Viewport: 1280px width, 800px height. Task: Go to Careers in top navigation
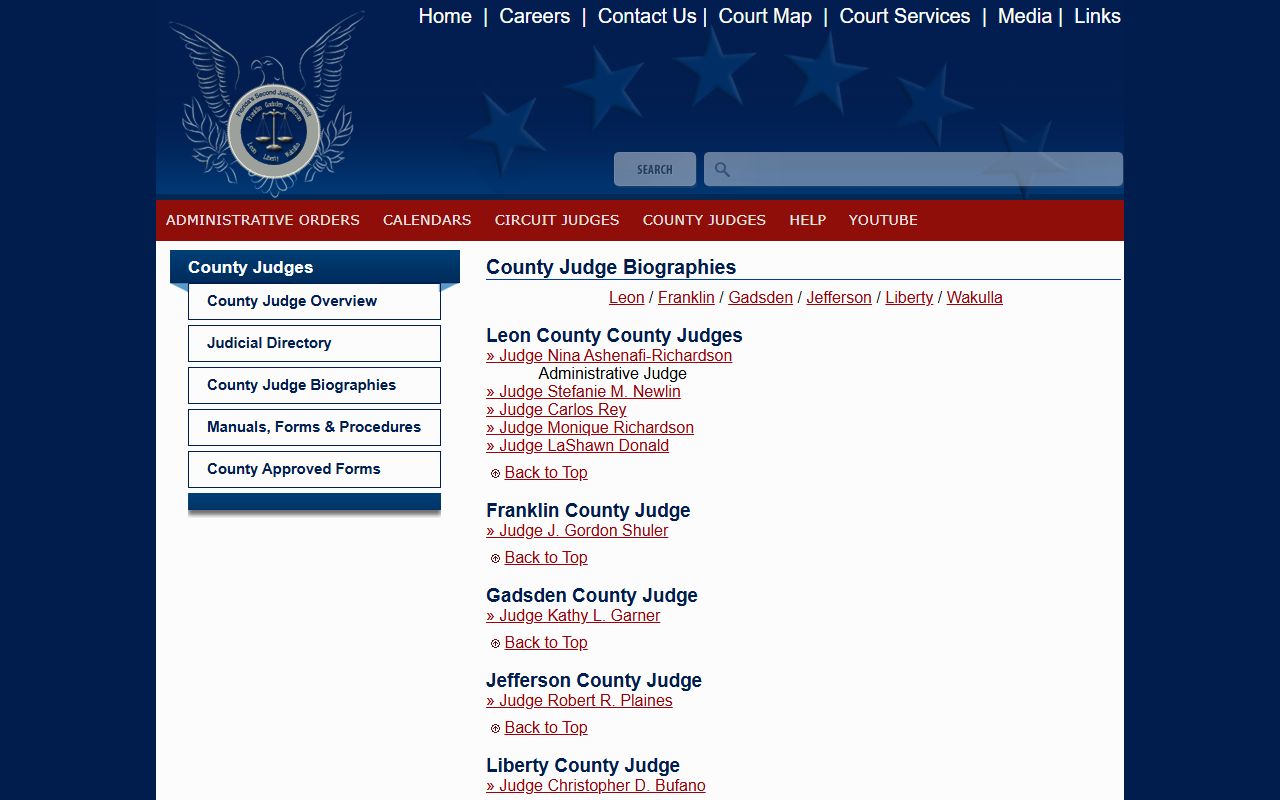click(x=535, y=16)
